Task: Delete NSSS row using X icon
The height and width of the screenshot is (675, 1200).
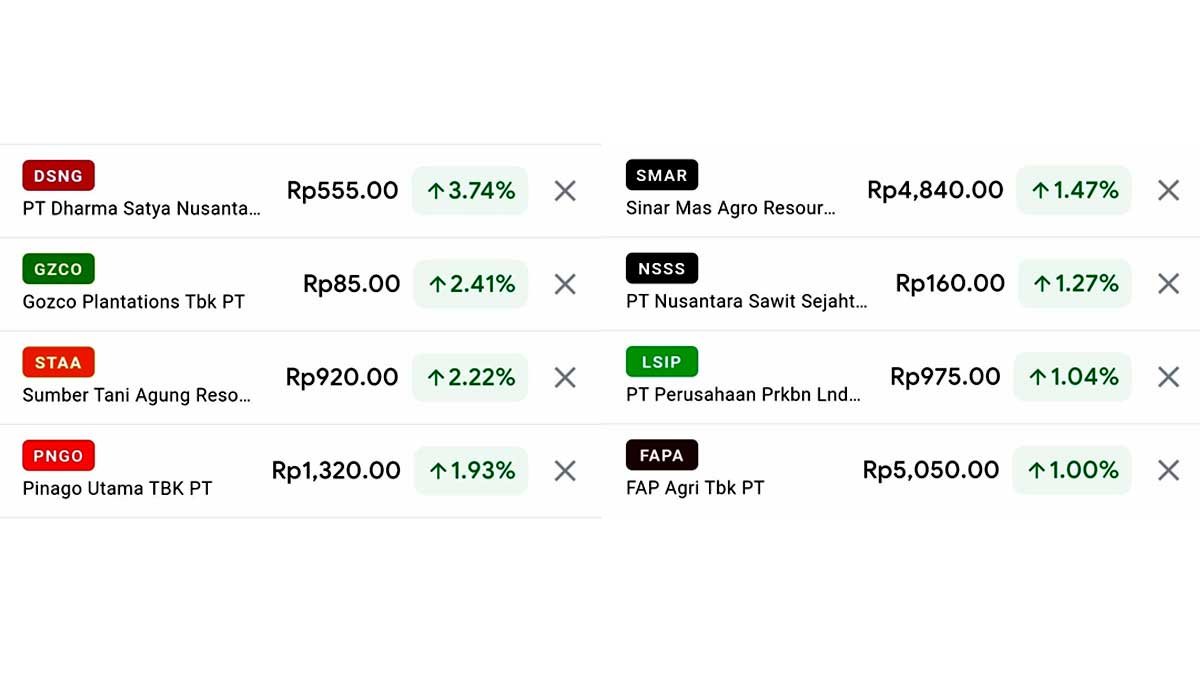Action: 1168,284
